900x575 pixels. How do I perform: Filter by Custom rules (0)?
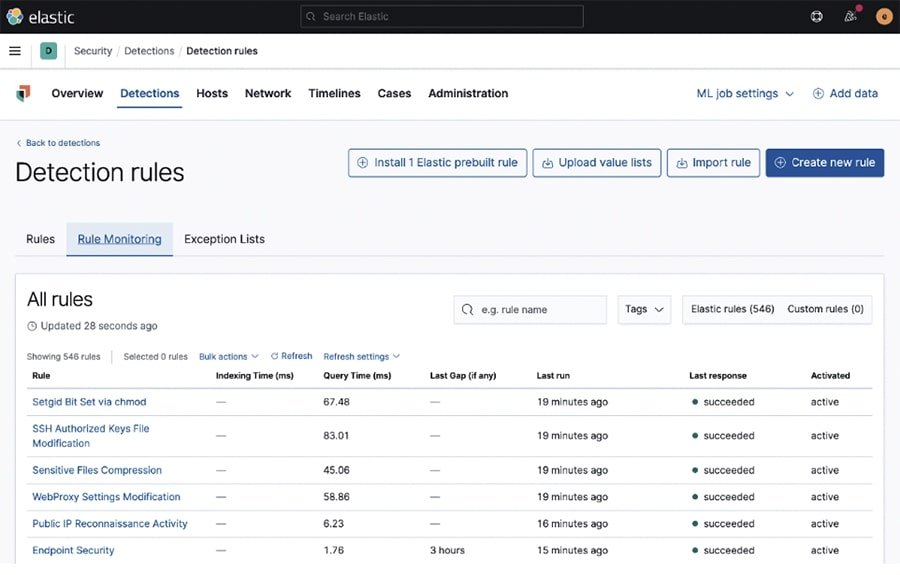point(825,310)
